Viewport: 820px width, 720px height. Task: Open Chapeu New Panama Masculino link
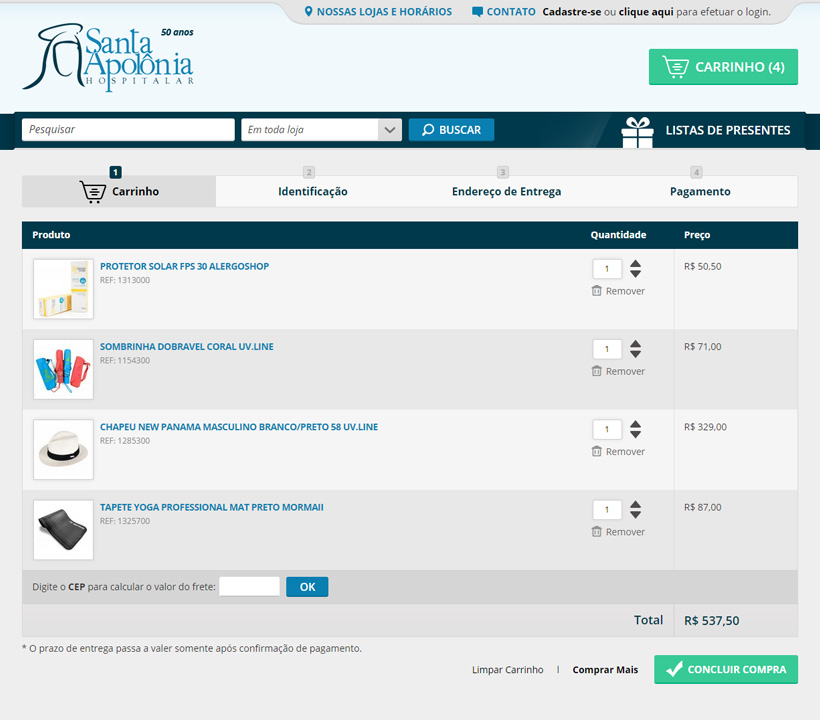(239, 427)
